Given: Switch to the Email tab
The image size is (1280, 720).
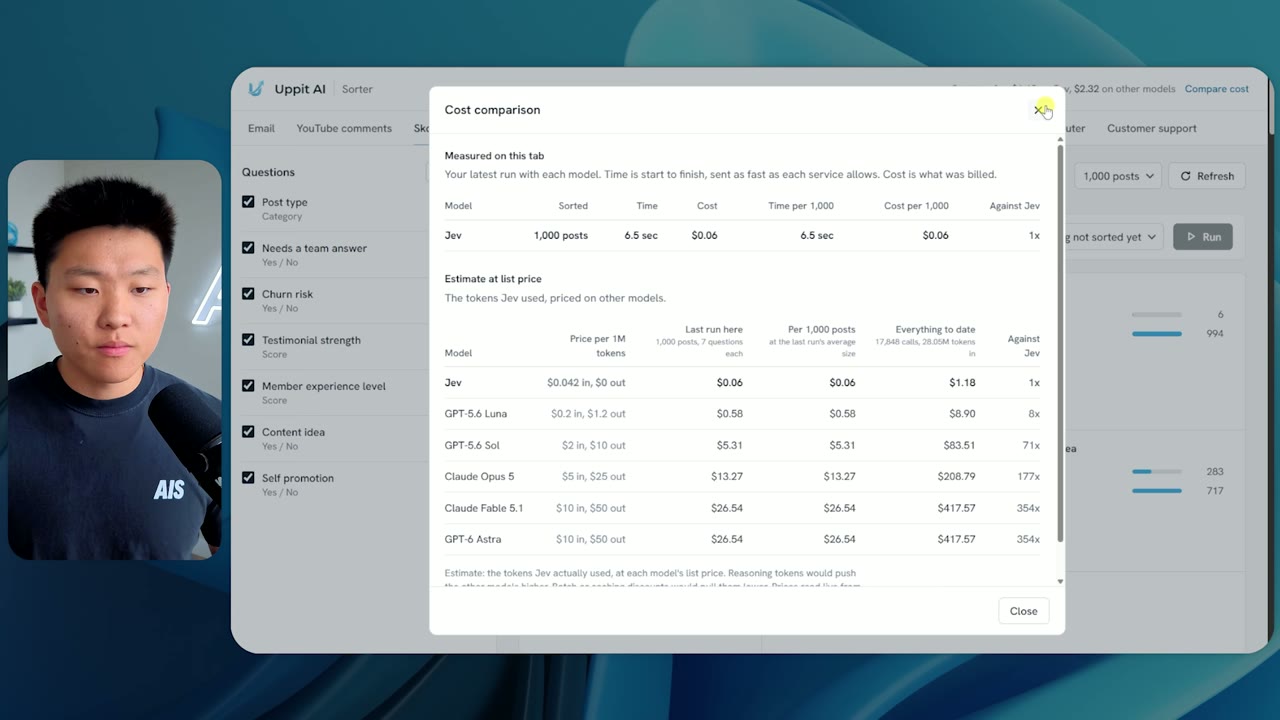Looking at the screenshot, I should 261,128.
